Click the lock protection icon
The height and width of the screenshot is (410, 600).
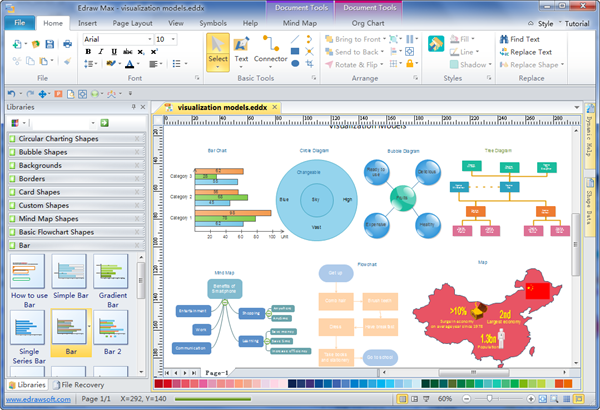pos(410,64)
